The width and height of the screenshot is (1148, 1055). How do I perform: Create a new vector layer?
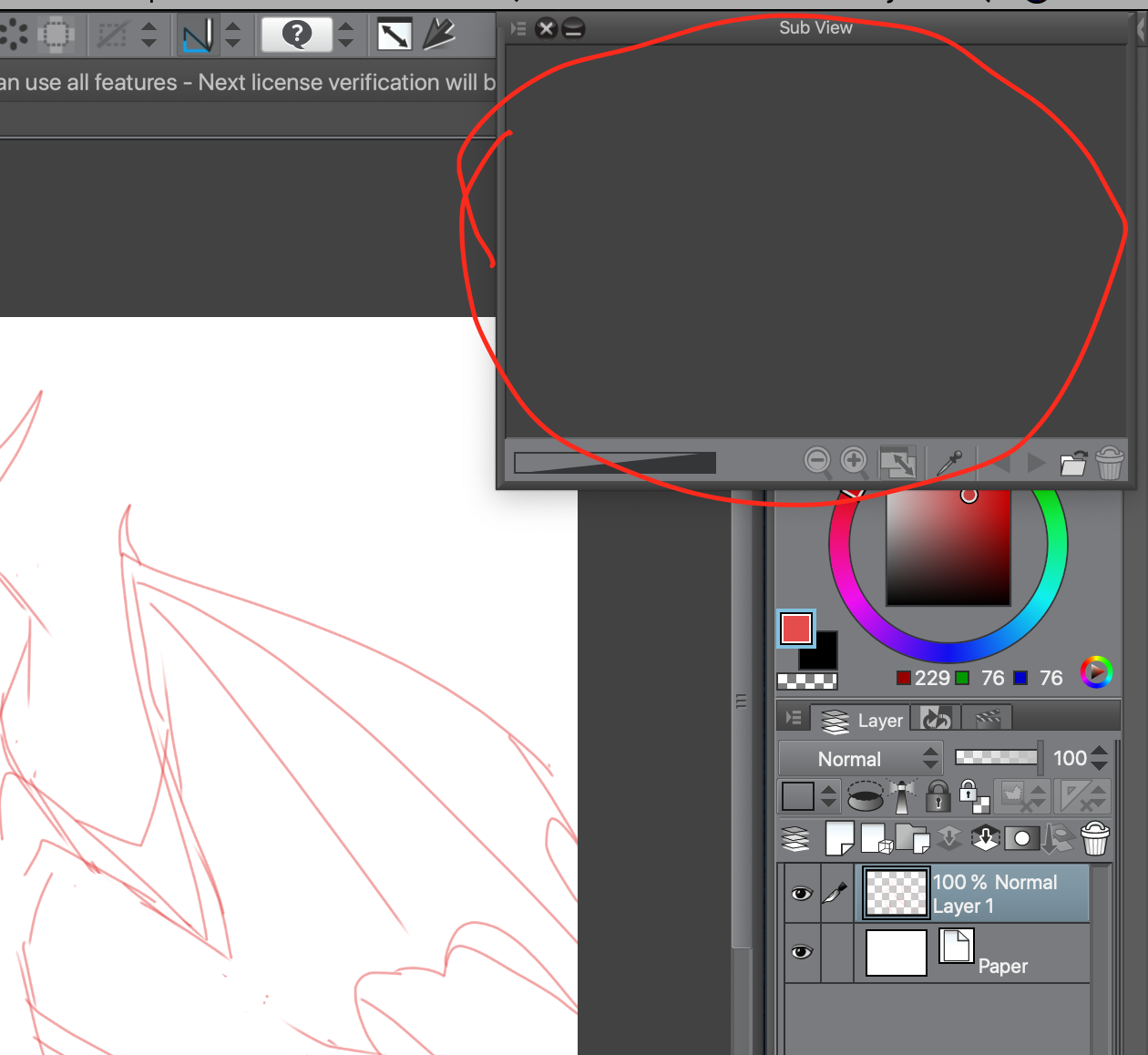tap(876, 838)
